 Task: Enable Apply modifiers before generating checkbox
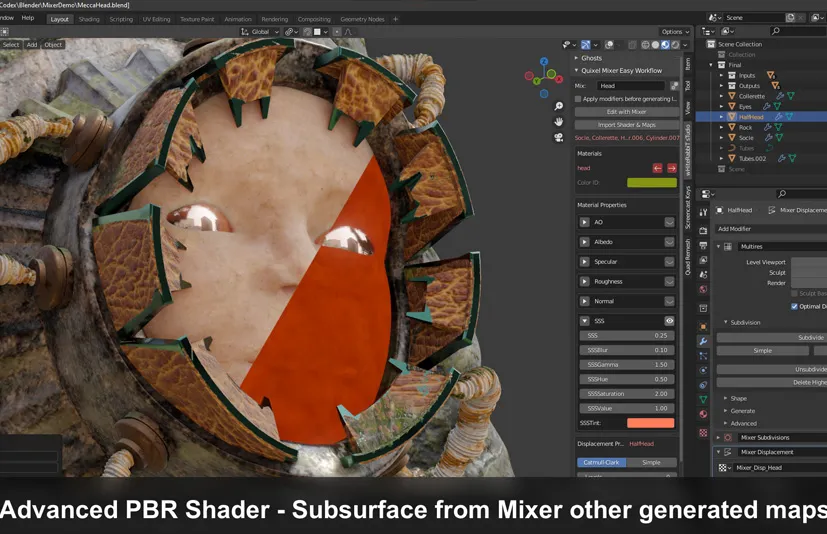pyautogui.click(x=578, y=99)
